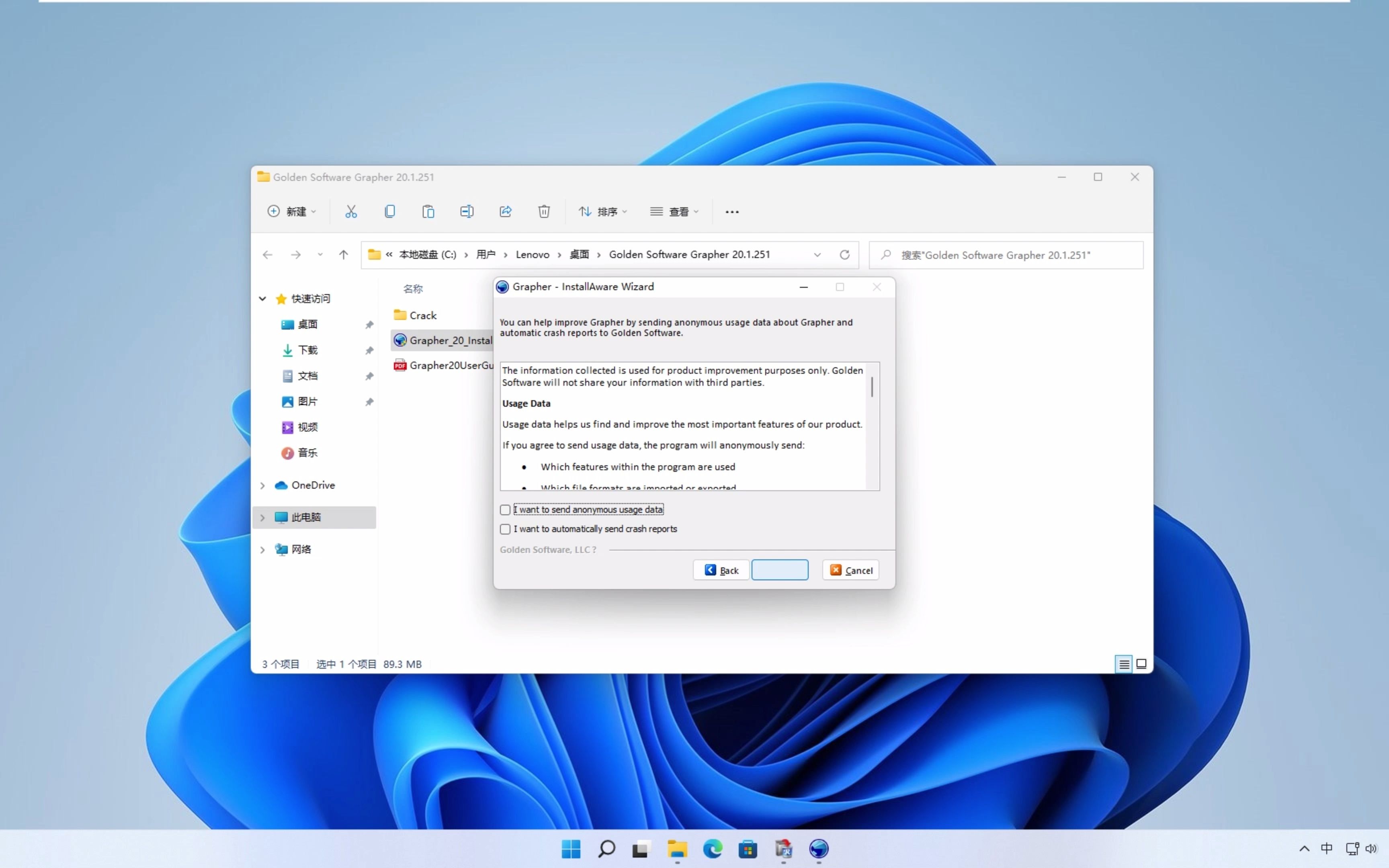
Task: Click the Chinese input method indicator
Action: [1326, 848]
